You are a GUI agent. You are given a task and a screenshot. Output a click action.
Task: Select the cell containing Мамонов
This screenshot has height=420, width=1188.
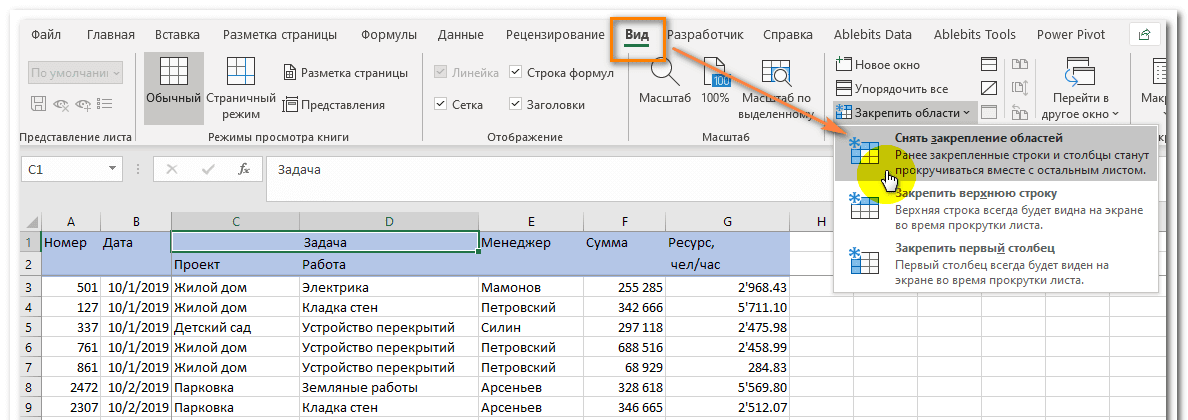point(531,287)
